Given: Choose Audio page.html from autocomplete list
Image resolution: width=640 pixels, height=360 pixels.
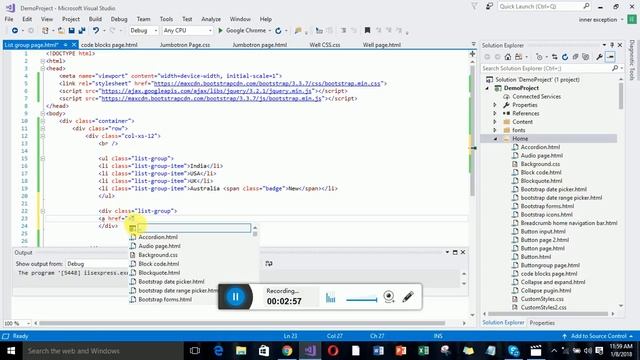Looking at the screenshot, I should click(x=159, y=246).
